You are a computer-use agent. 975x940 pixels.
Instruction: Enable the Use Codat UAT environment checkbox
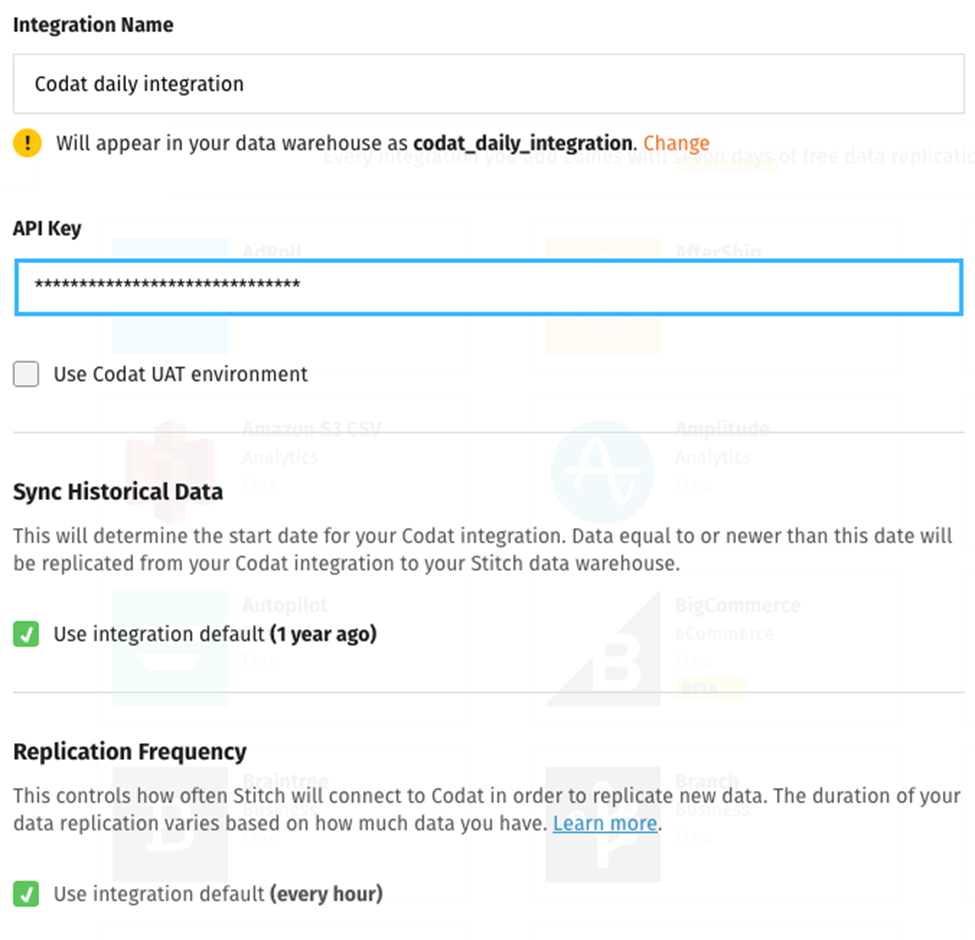pyautogui.click(x=25, y=374)
